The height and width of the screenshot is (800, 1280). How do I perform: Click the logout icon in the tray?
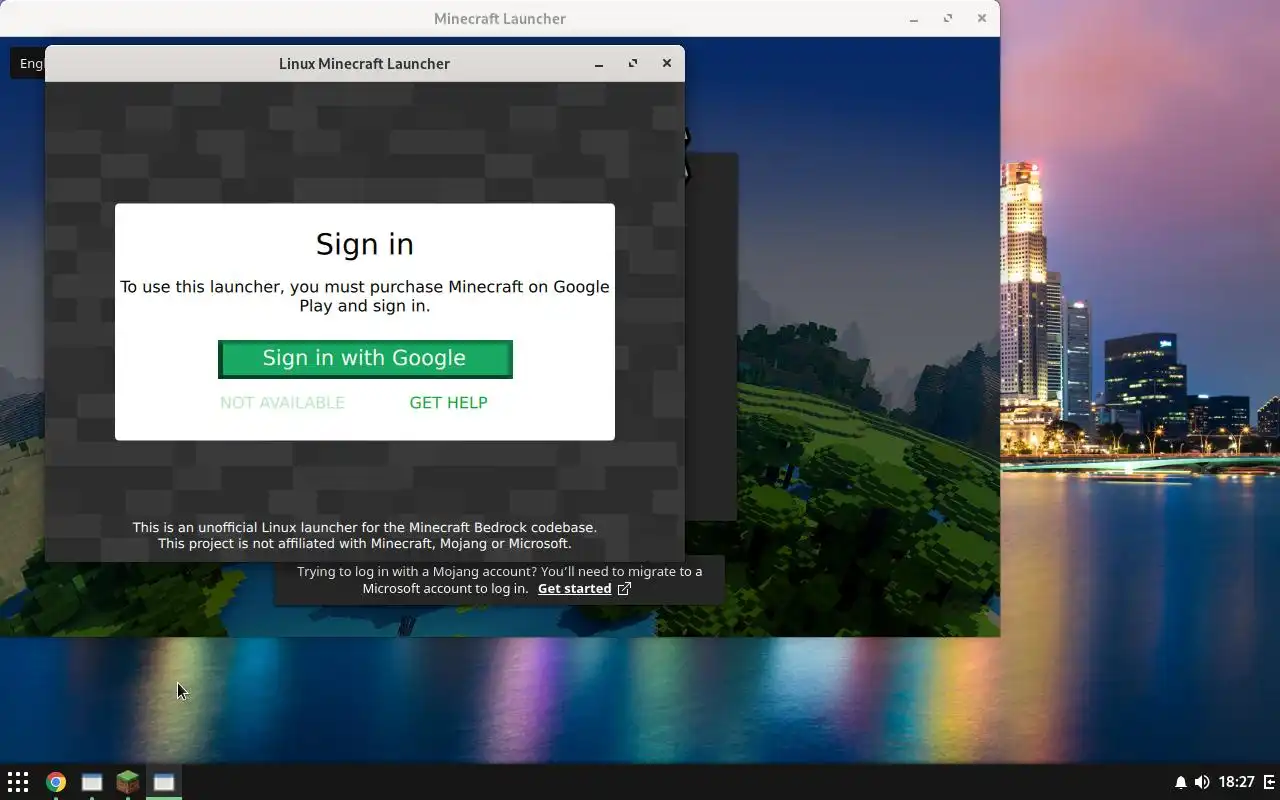tap(1270, 782)
